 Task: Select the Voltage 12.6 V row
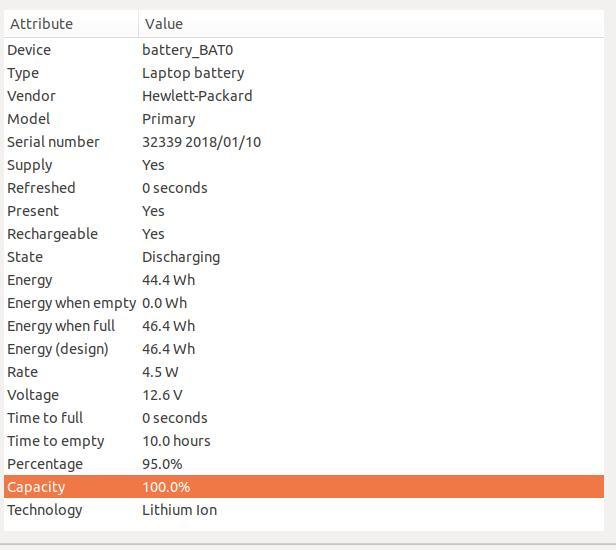click(304, 395)
